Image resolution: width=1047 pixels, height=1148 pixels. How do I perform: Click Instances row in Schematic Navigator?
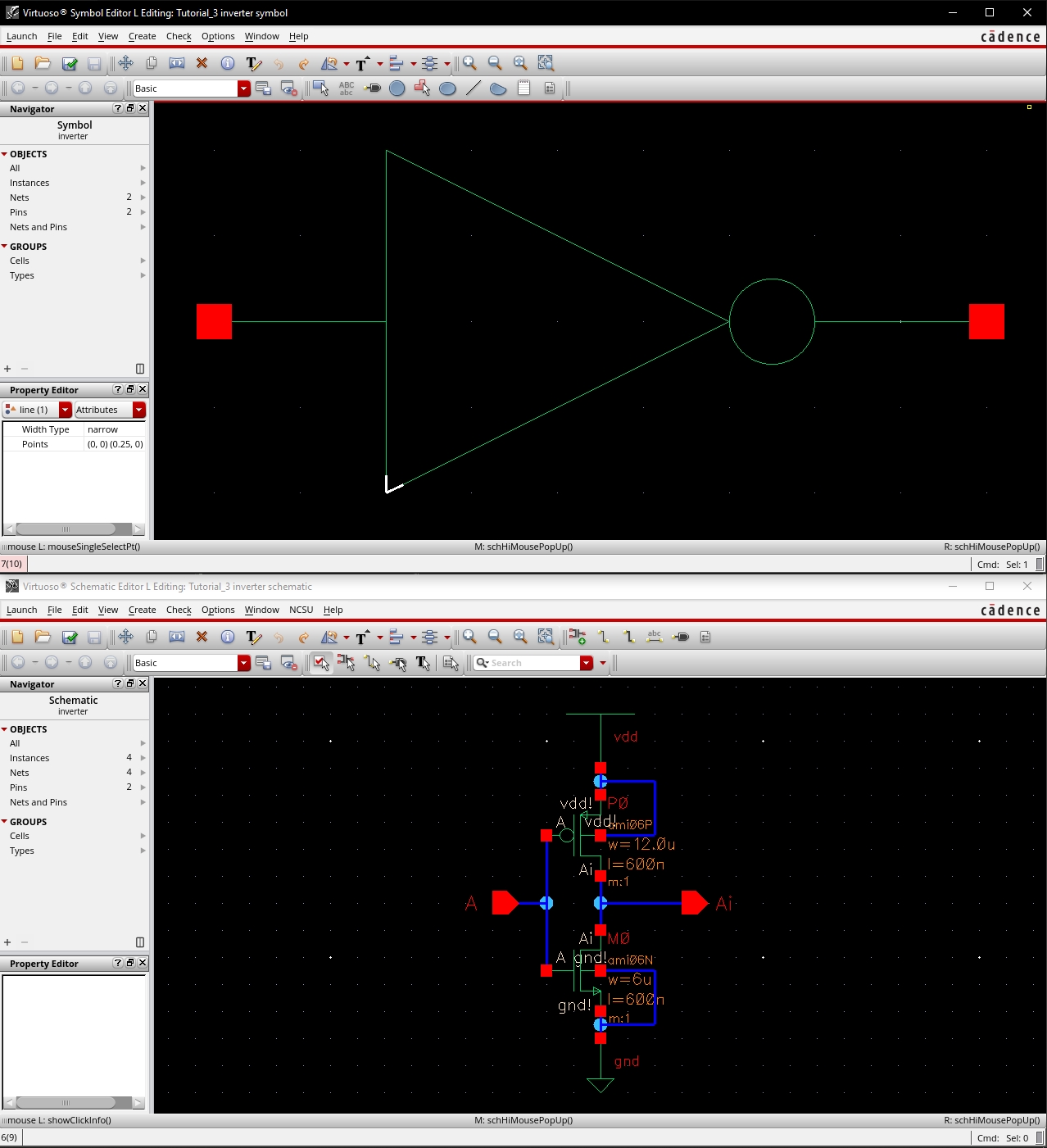click(x=29, y=758)
